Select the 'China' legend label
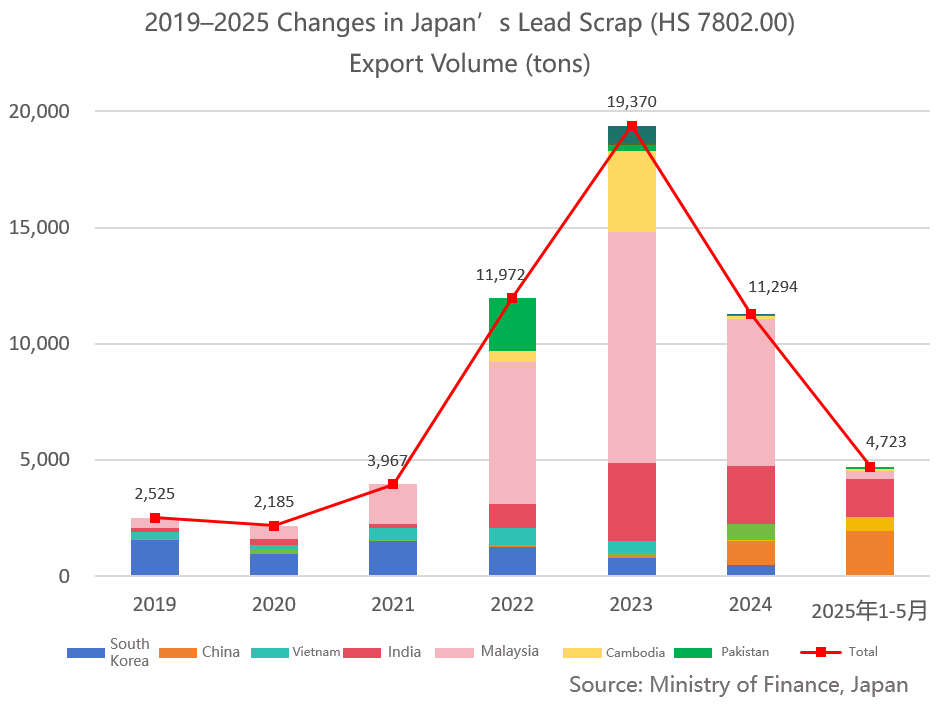Screen dimensions: 941x706 (x=221, y=652)
